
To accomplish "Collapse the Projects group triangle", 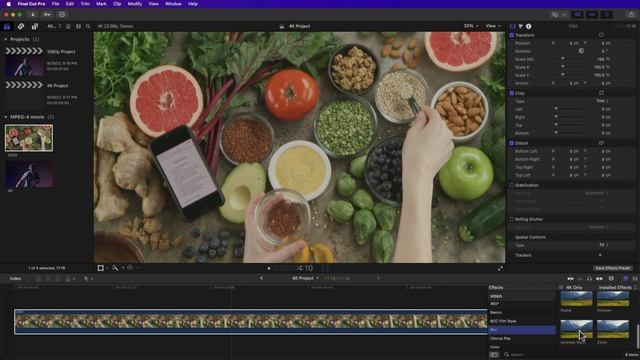I will pyautogui.click(x=6, y=39).
